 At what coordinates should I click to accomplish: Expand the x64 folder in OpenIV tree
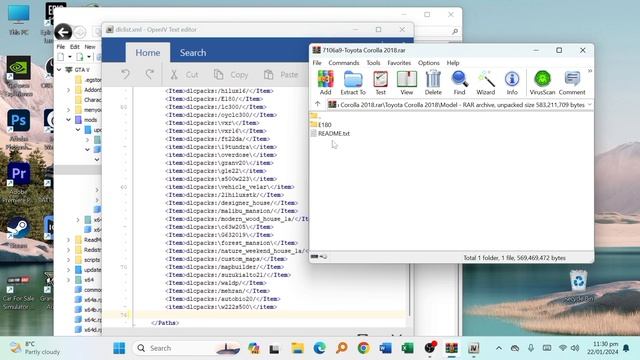(x=69, y=280)
